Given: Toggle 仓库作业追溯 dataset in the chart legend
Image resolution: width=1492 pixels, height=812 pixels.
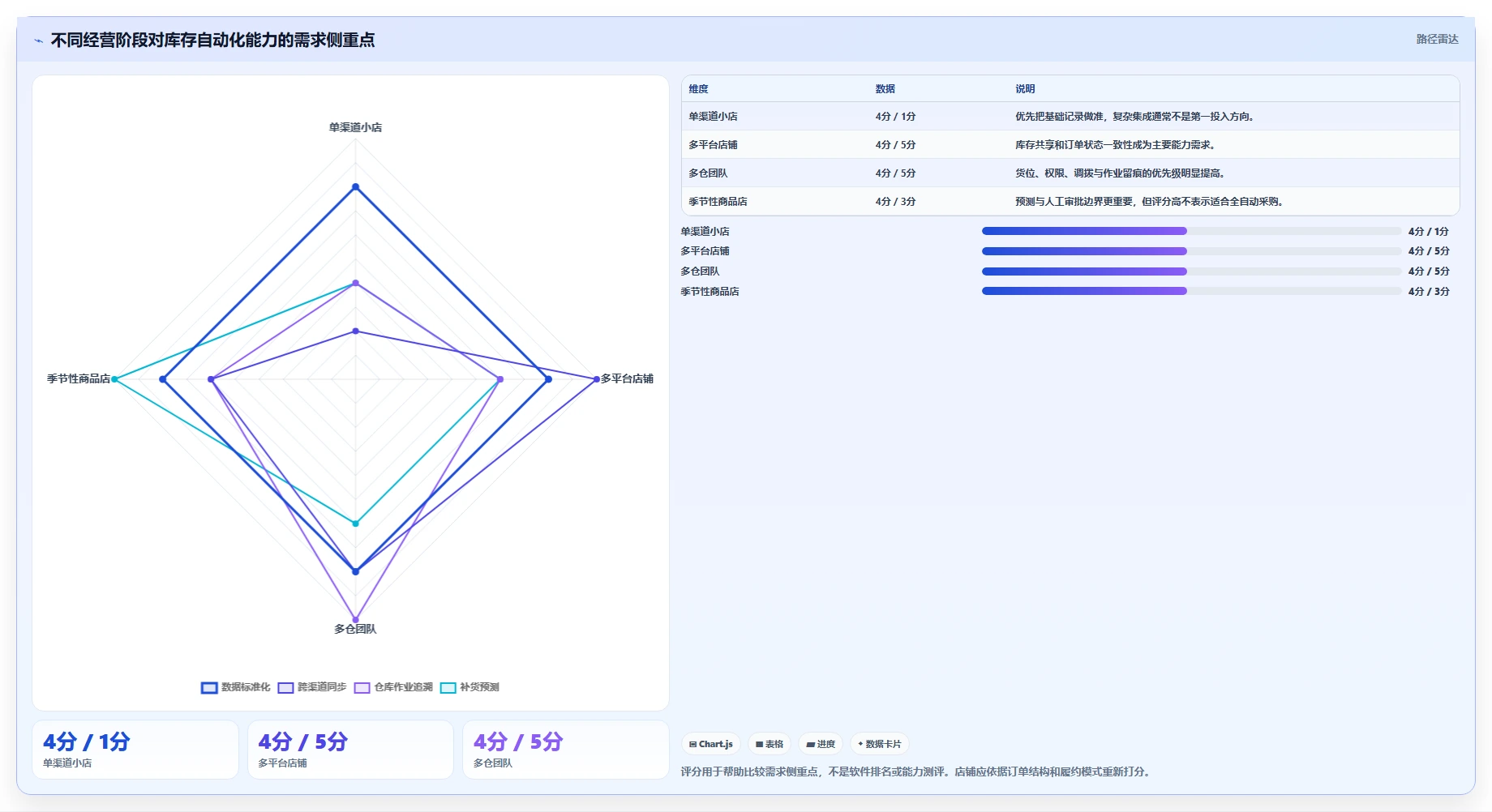Looking at the screenshot, I should (393, 687).
